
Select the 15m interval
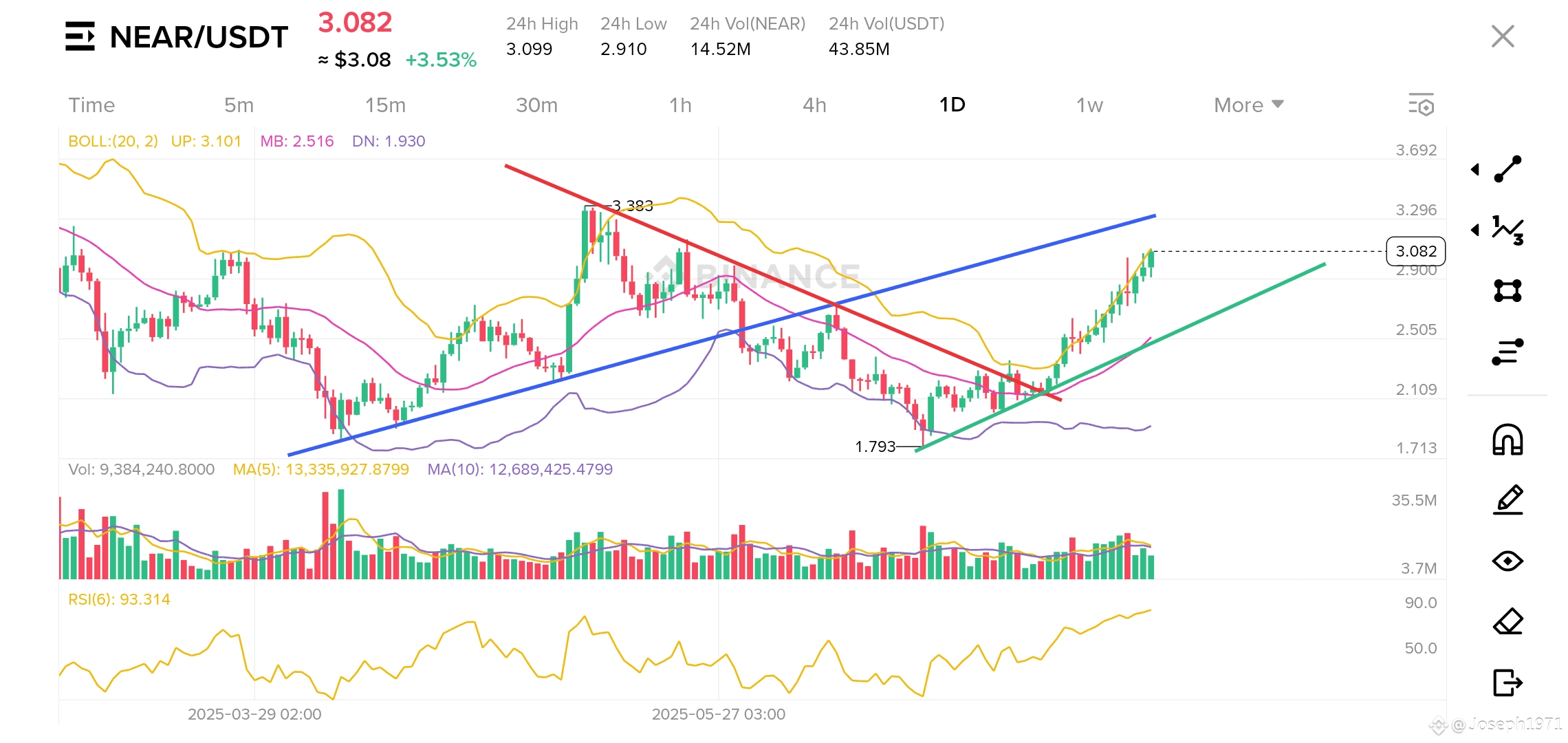tap(385, 105)
